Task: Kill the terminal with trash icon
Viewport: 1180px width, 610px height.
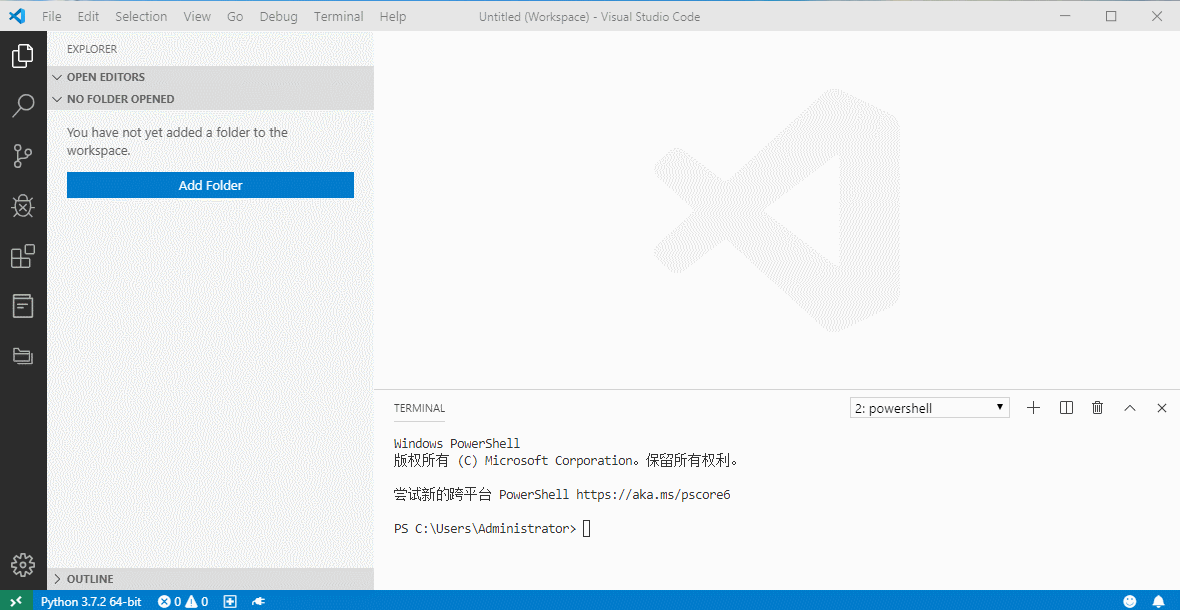Action: [1098, 408]
